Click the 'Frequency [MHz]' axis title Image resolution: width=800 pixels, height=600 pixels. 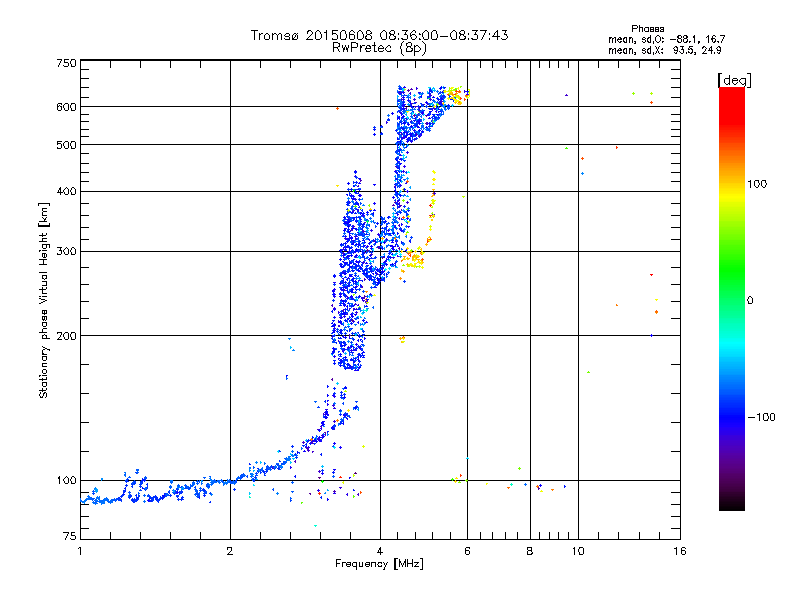pyautogui.click(x=379, y=564)
